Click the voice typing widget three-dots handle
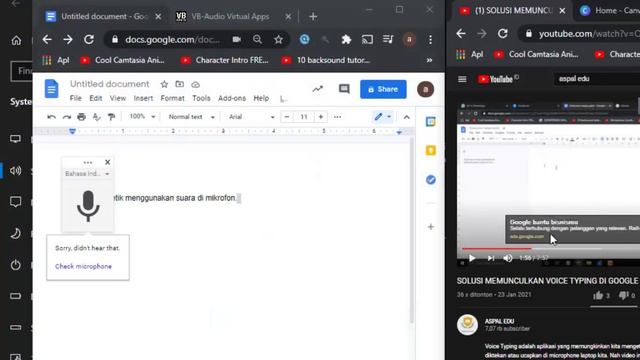640x360 pixels. 87,162
